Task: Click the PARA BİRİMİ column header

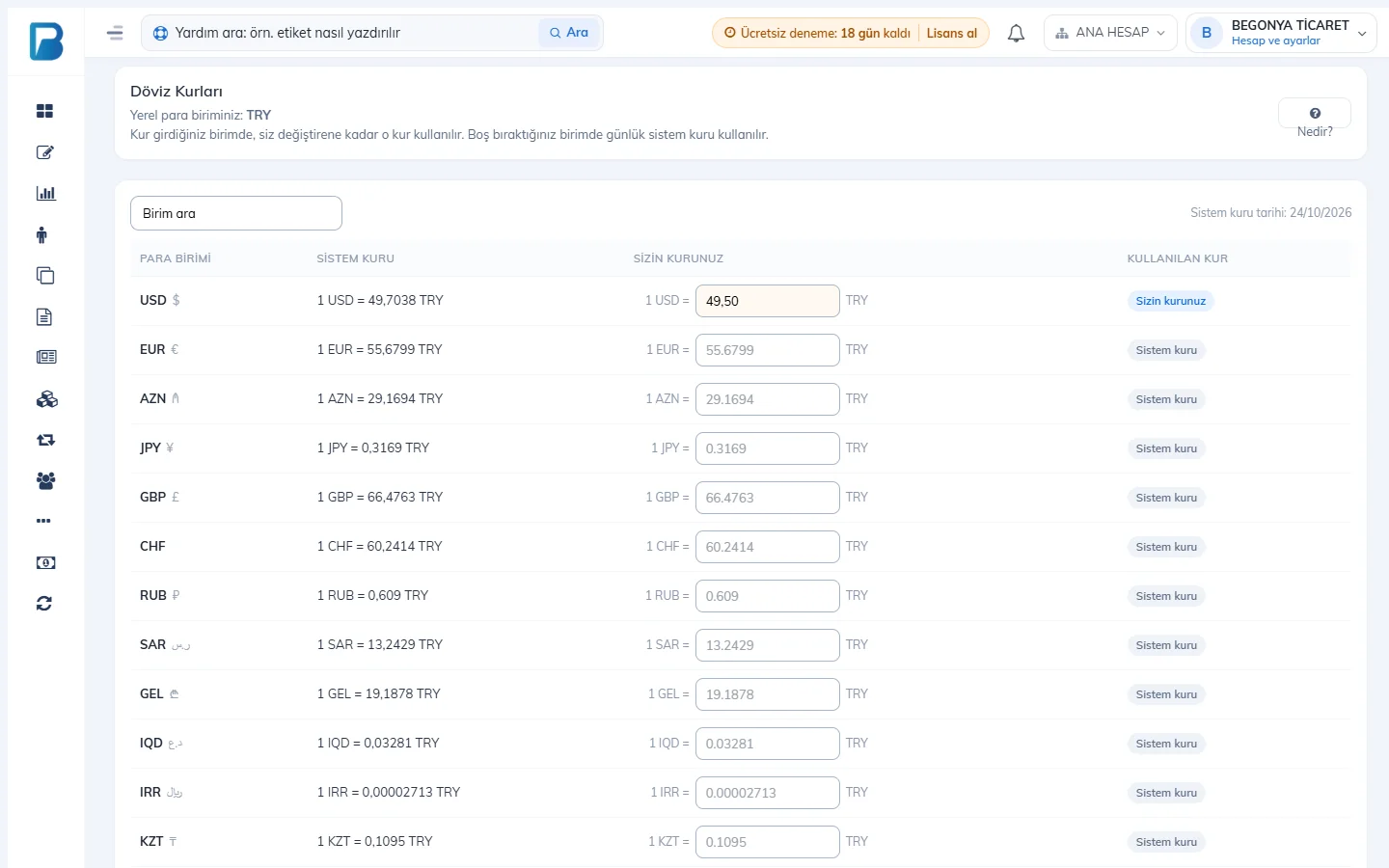Action: (176, 258)
